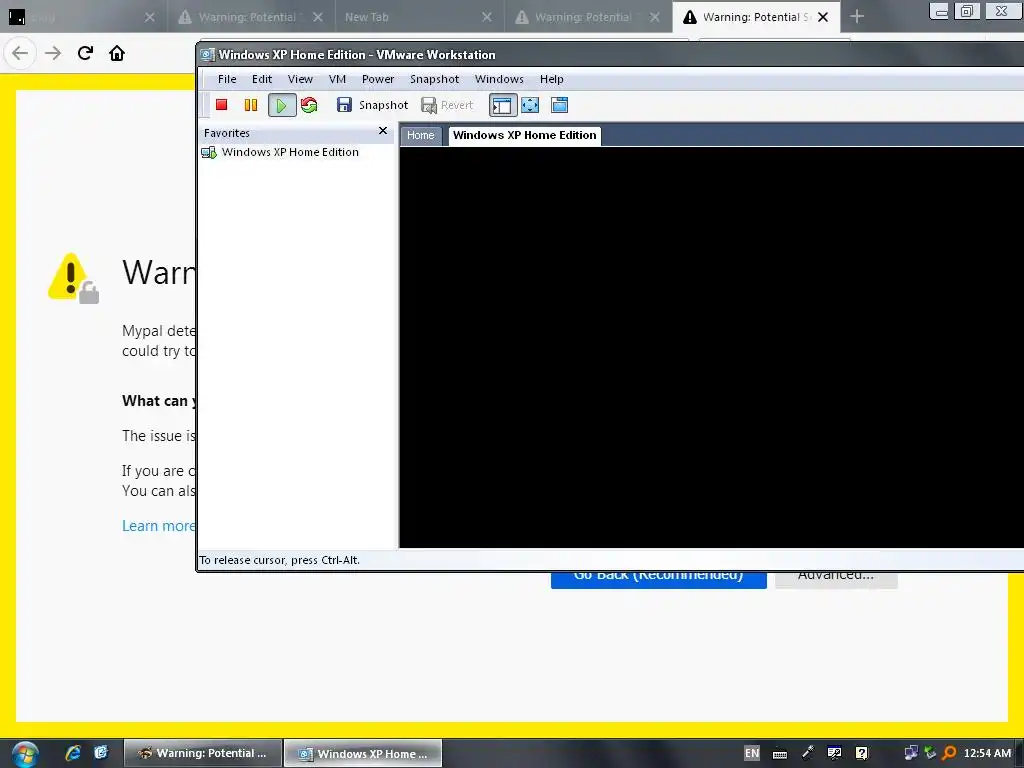
Task: Click the browser Forward arrow button
Action: pos(53,53)
